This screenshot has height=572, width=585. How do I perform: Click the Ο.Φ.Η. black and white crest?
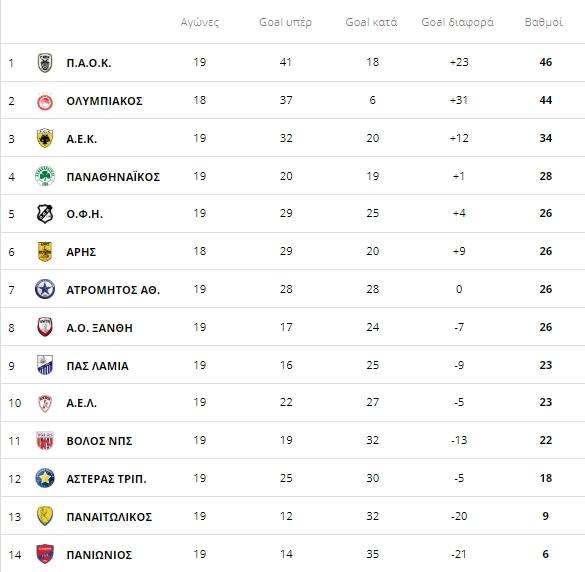click(x=45, y=214)
